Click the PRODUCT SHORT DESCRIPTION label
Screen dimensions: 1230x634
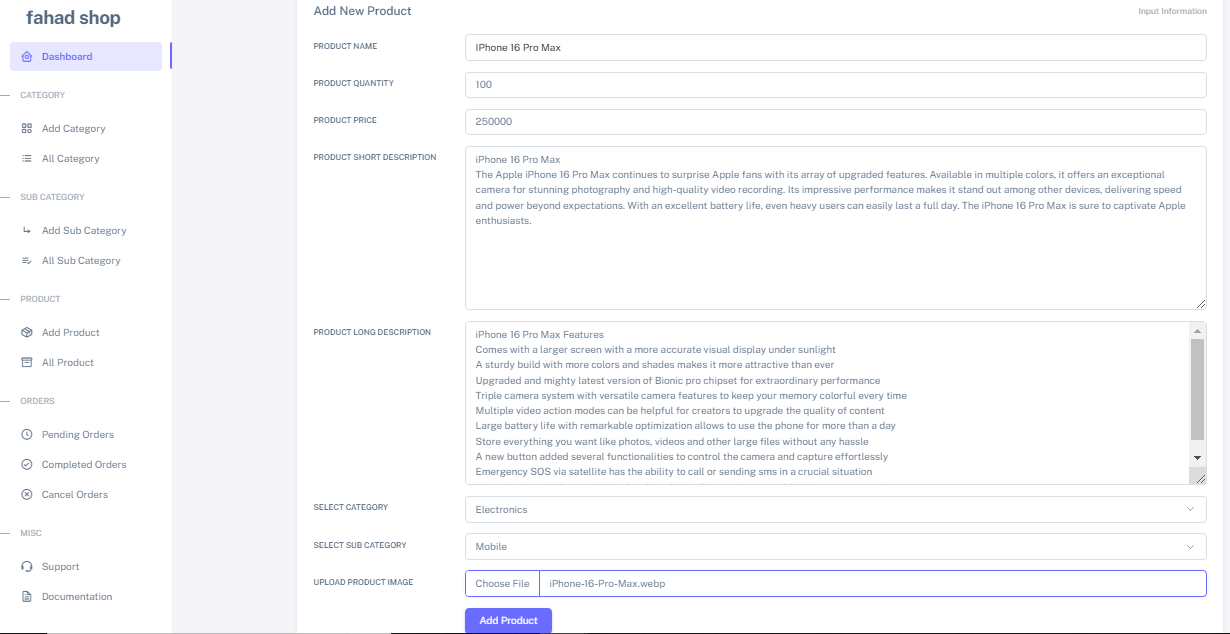(x=374, y=158)
